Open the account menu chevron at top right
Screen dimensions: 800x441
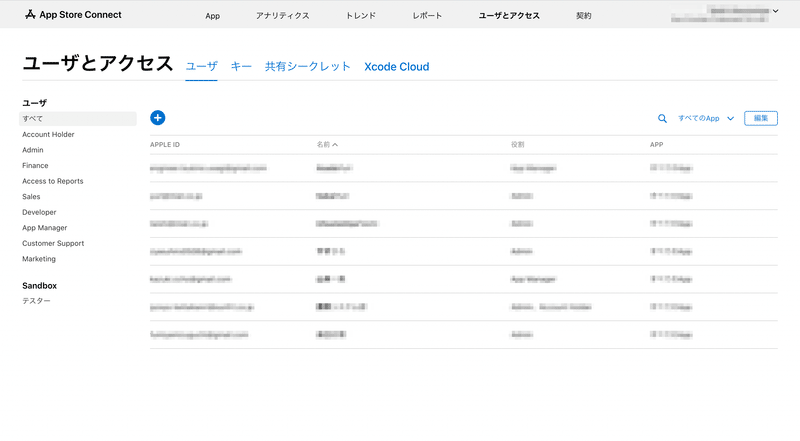click(776, 11)
